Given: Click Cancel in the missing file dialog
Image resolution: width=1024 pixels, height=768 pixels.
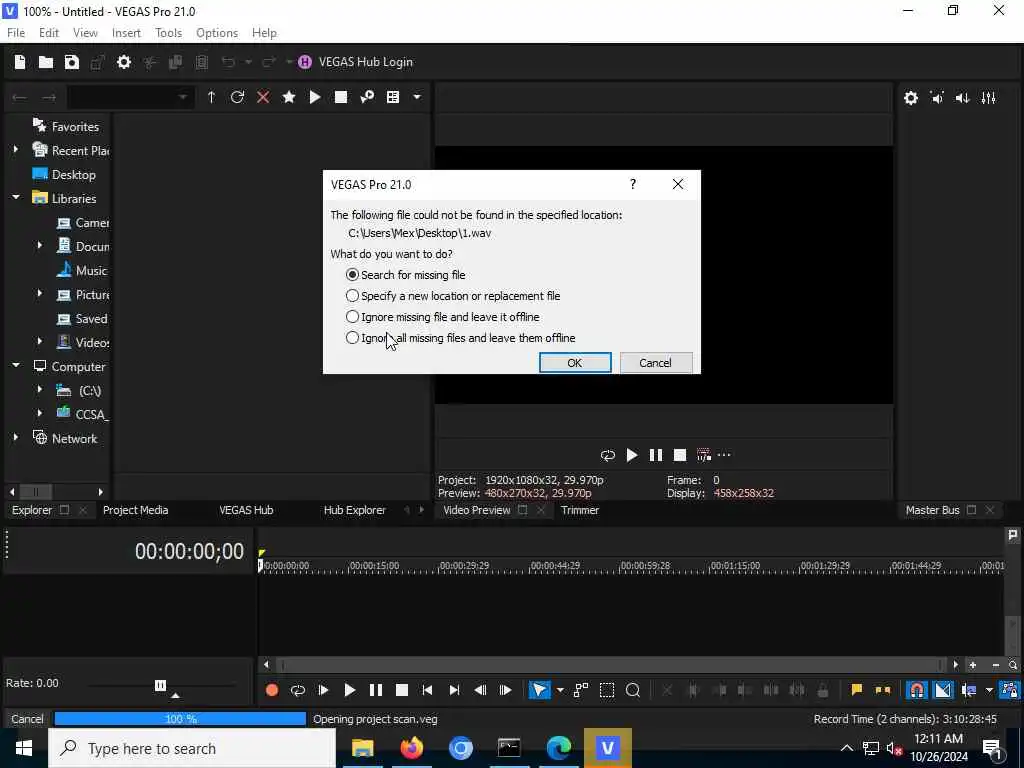Looking at the screenshot, I should tap(656, 362).
